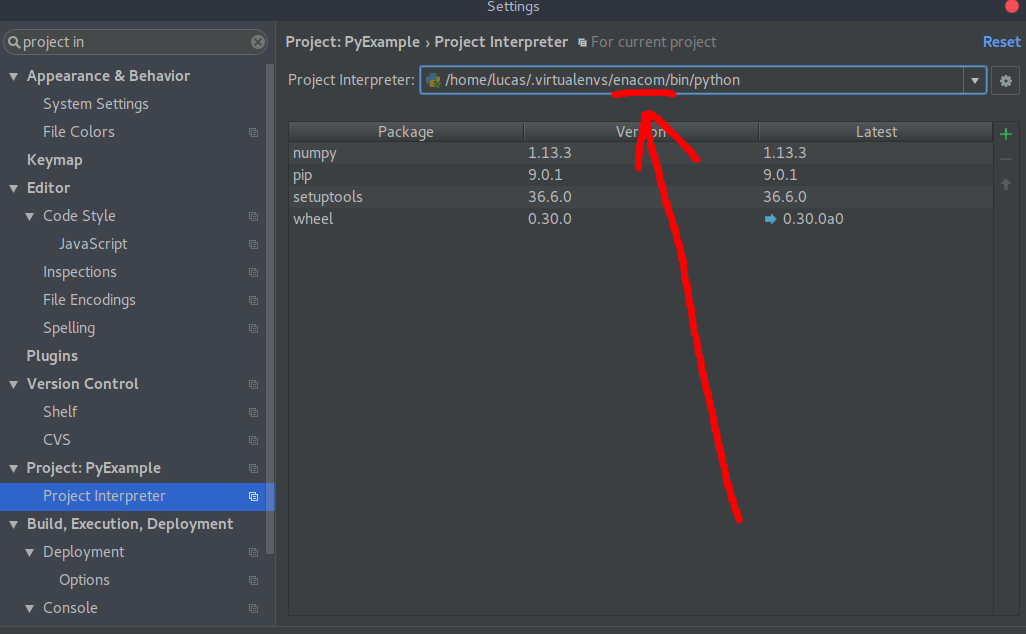
Task: Clear the settings search field
Action: coord(258,42)
